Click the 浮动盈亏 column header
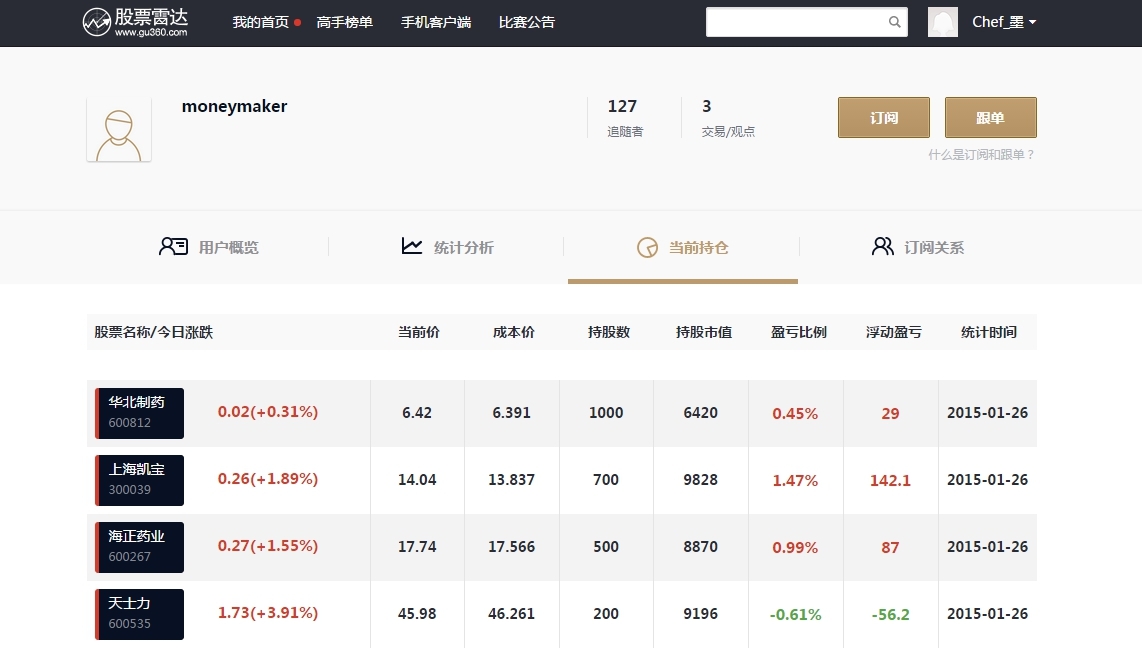The height and width of the screenshot is (648, 1142). click(894, 332)
